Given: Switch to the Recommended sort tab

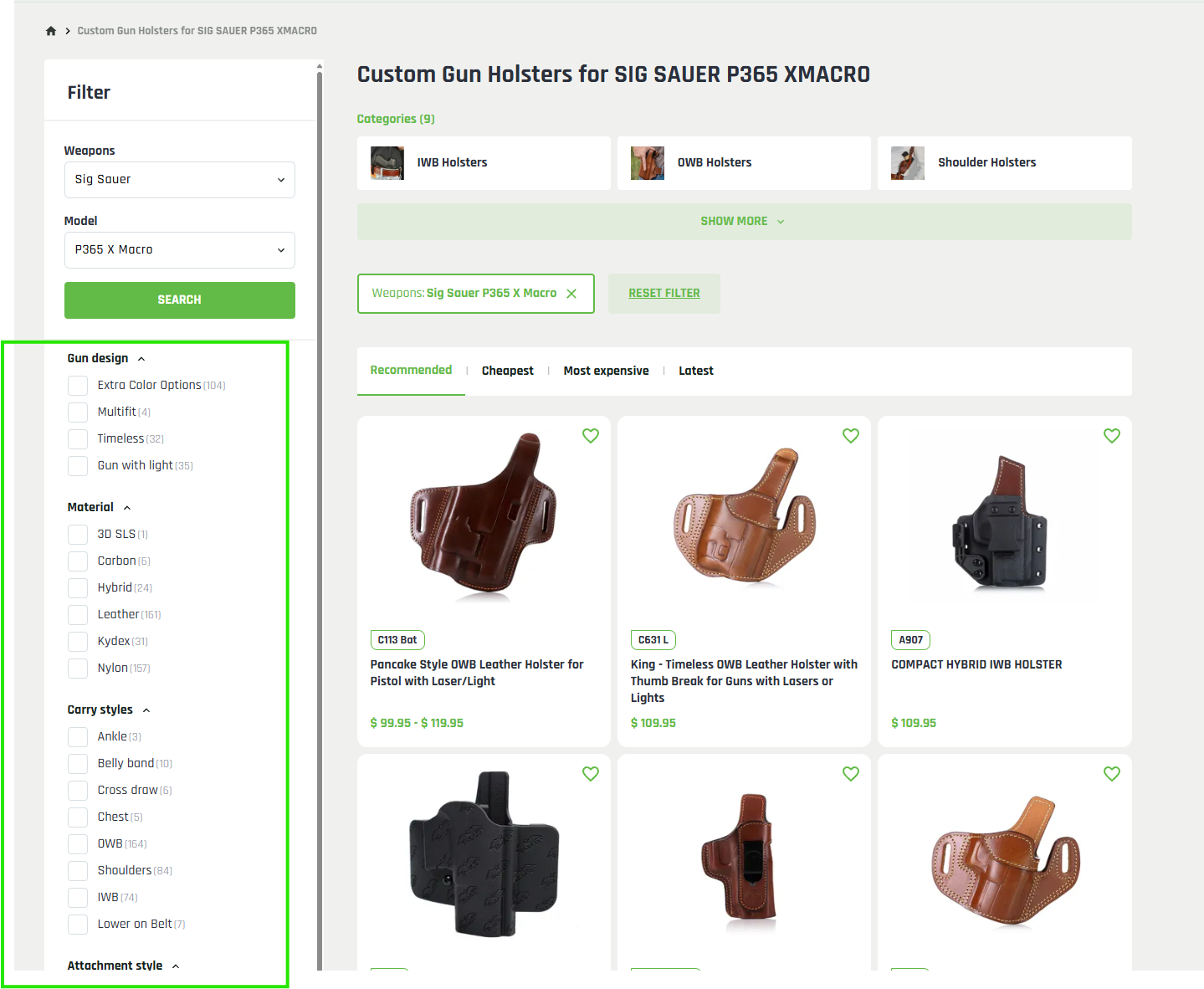Looking at the screenshot, I should pos(411,371).
